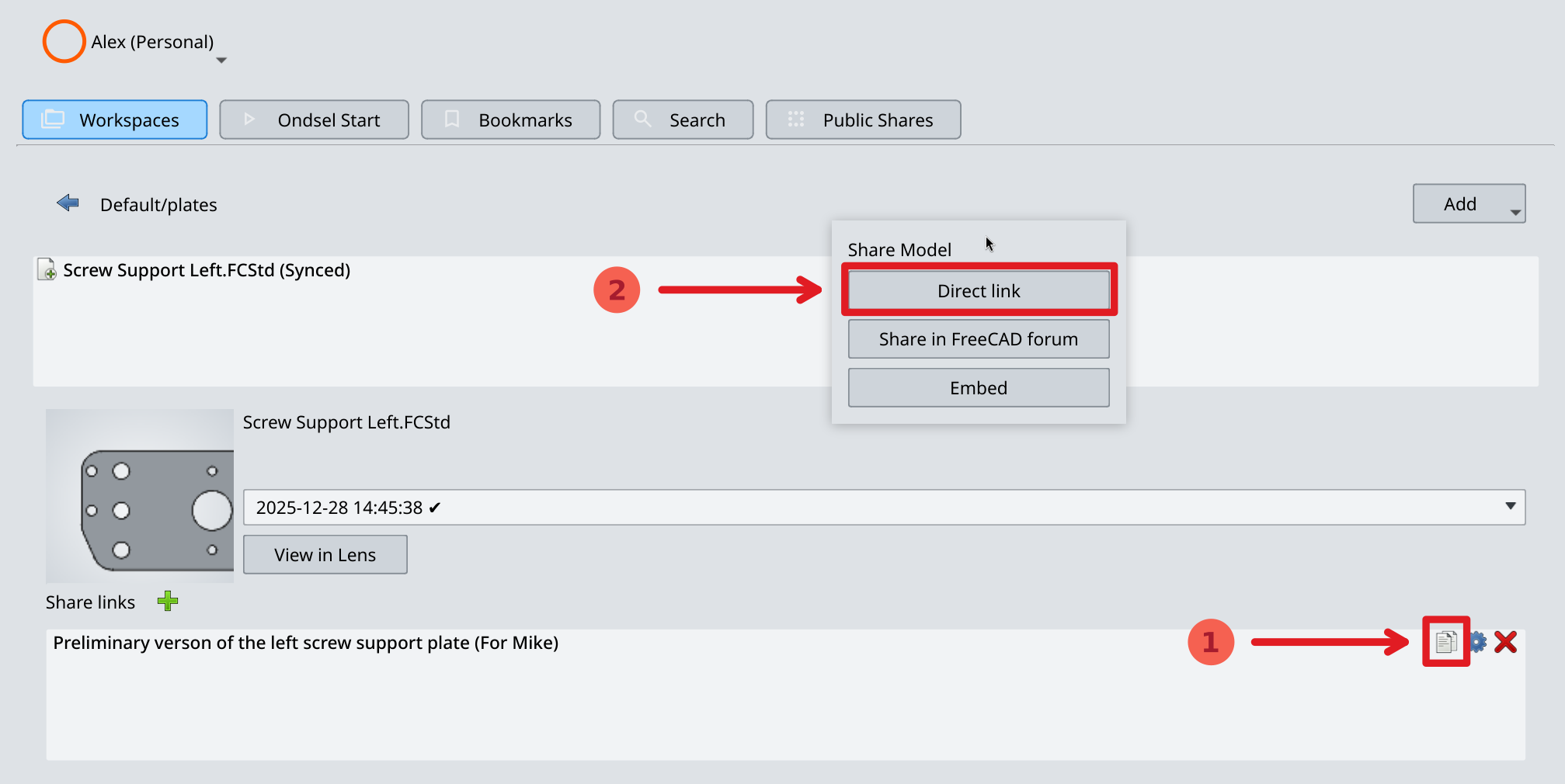Copy the share link to clipboard
The height and width of the screenshot is (784, 1565).
[1445, 642]
